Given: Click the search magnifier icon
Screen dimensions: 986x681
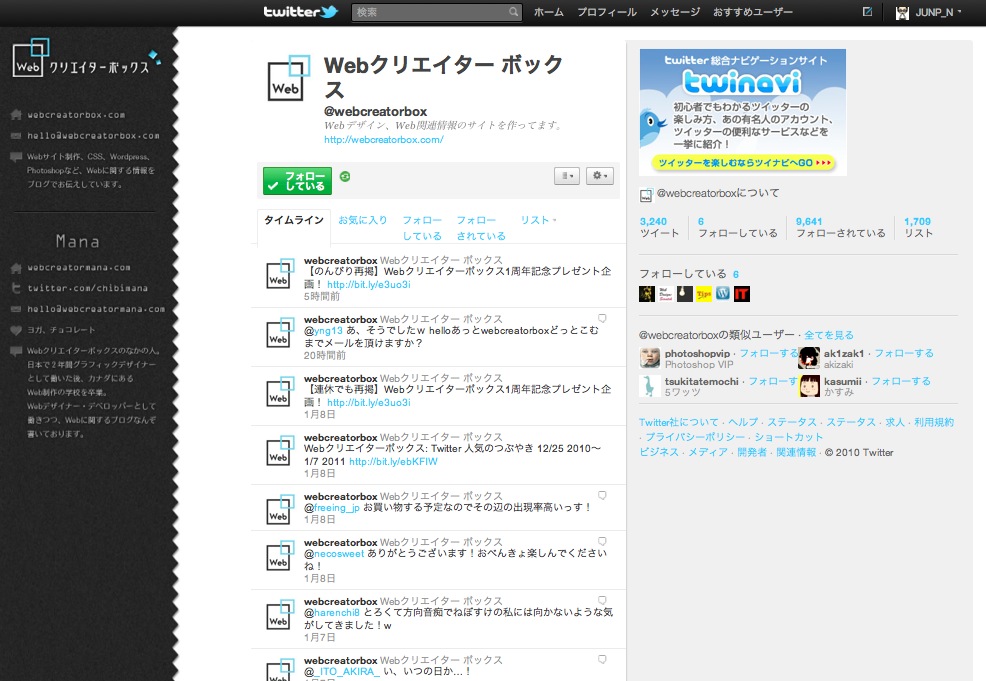Looking at the screenshot, I should point(514,12).
